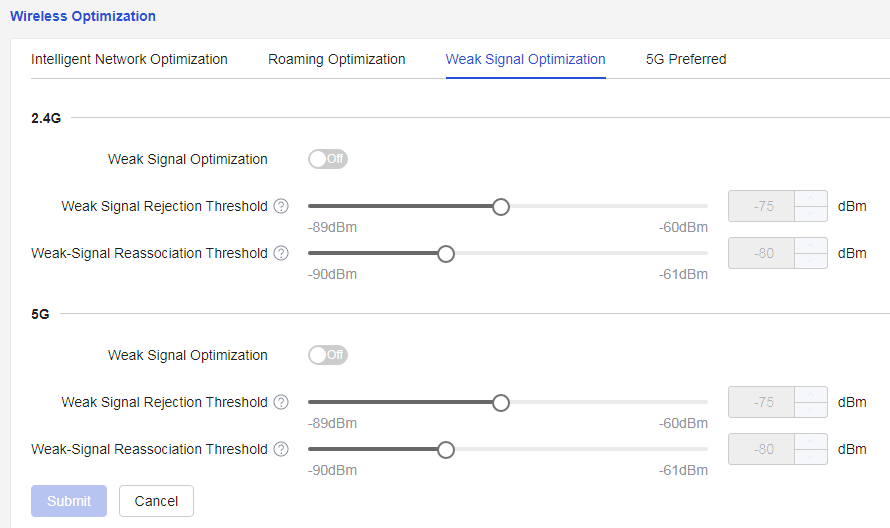This screenshot has height=528, width=890.
Task: Increase 5G rejection threshold with up arrow
Action: click(x=810, y=395)
